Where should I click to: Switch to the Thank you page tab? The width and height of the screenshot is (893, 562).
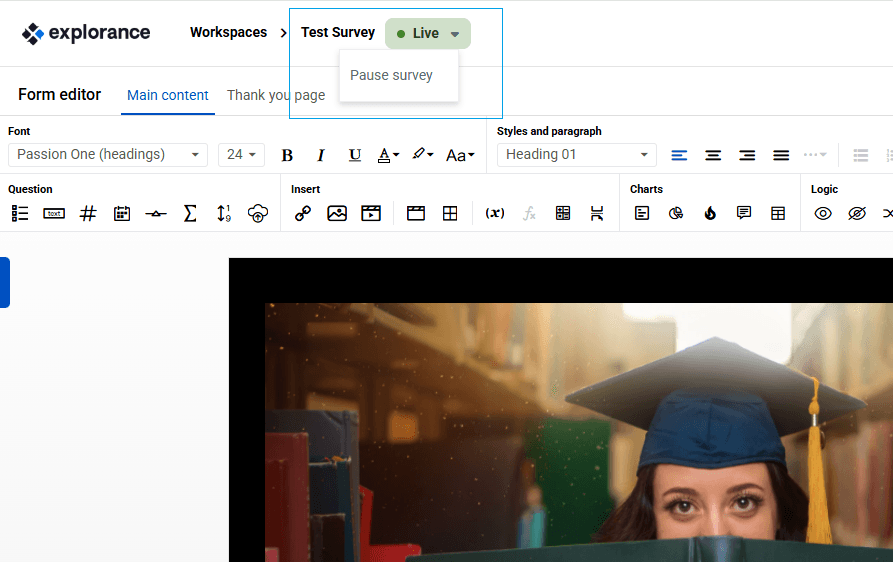(276, 95)
